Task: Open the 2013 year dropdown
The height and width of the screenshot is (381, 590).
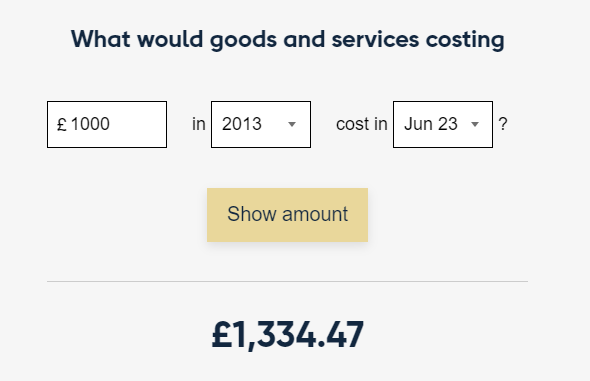Action: [x=261, y=124]
